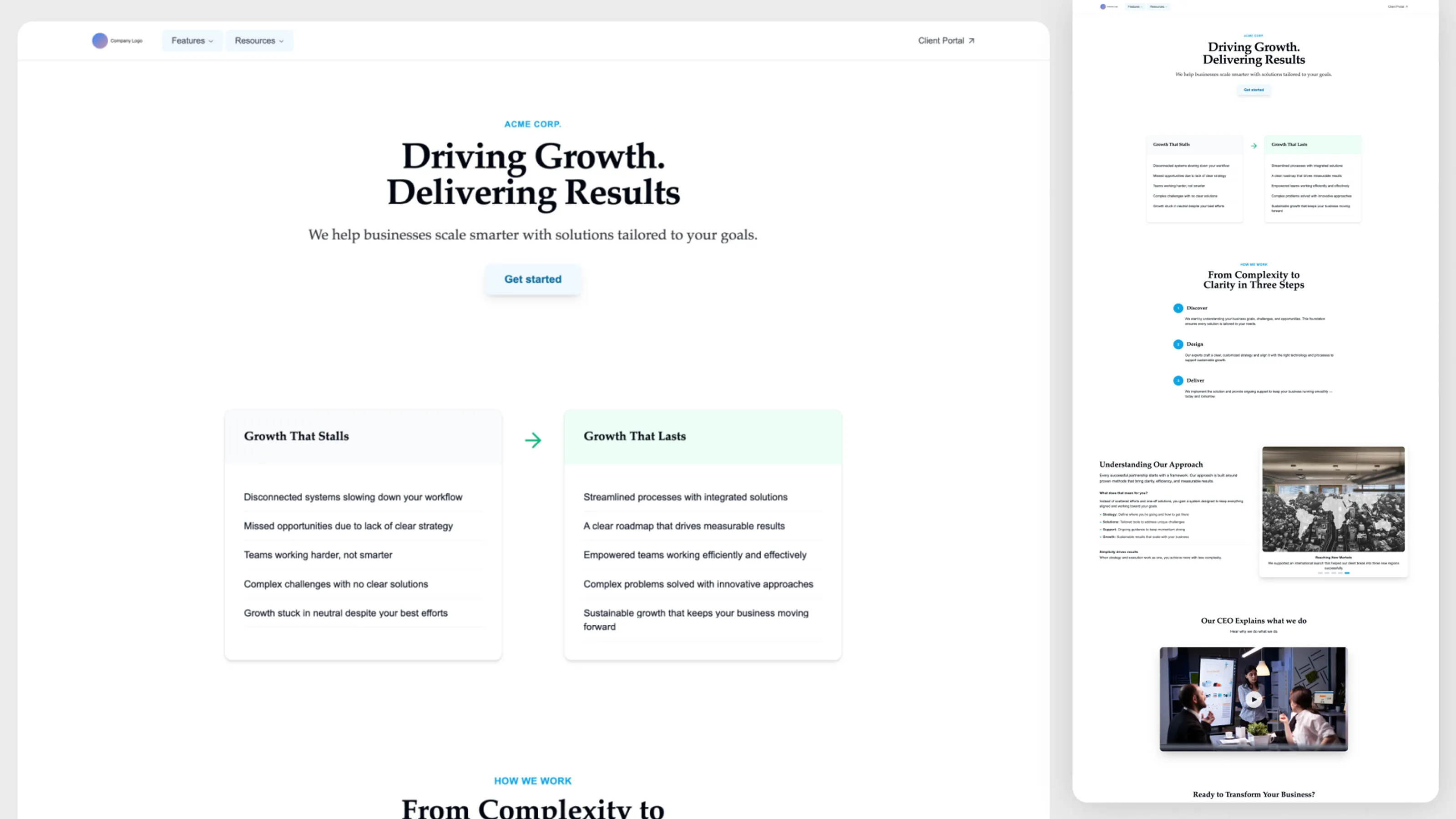Click the Get started button
This screenshot has width=1456, height=819.
(x=532, y=279)
